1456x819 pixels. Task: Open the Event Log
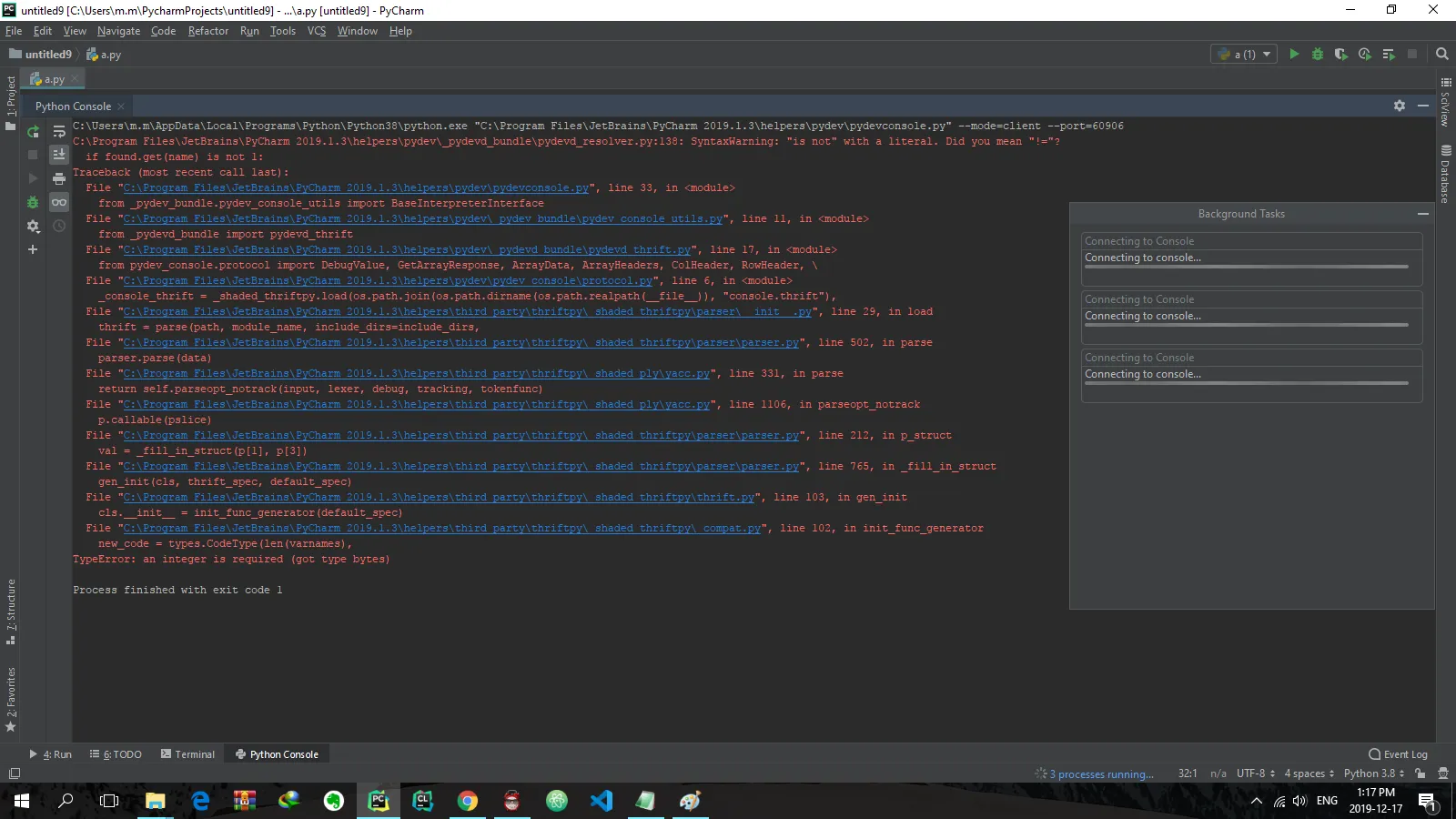[1398, 754]
